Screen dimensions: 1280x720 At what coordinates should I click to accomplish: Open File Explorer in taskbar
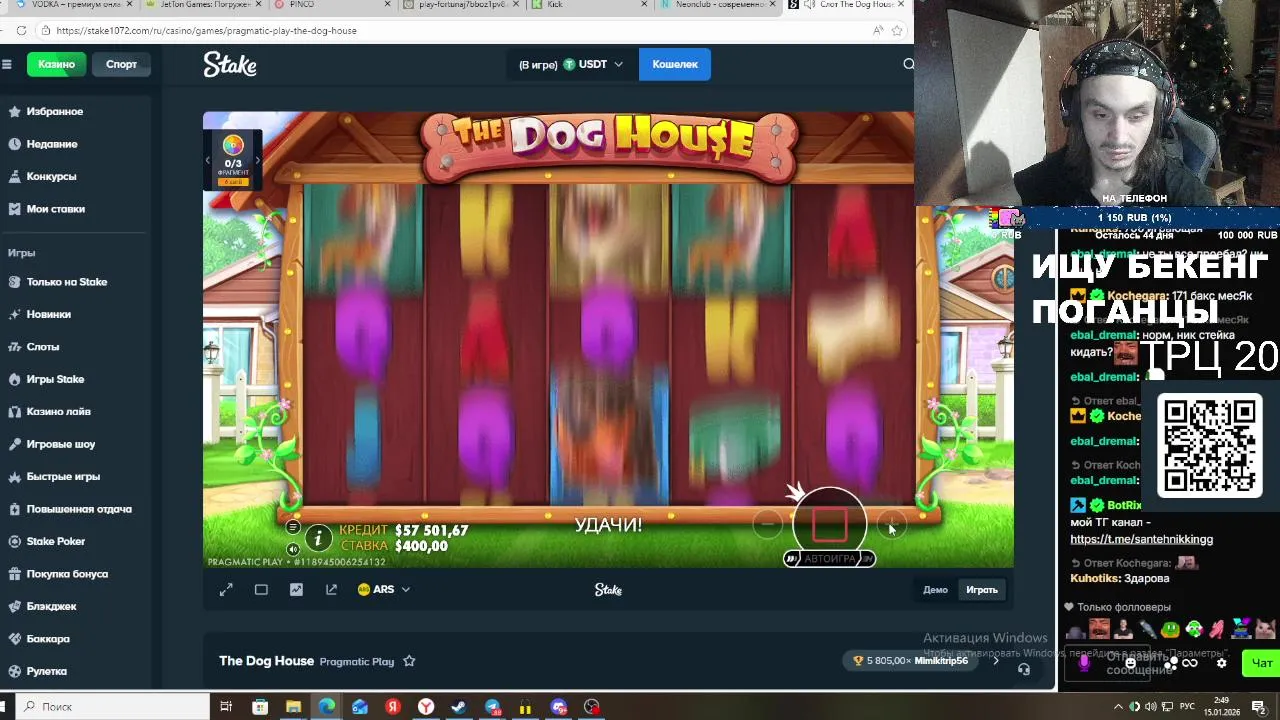tap(293, 707)
